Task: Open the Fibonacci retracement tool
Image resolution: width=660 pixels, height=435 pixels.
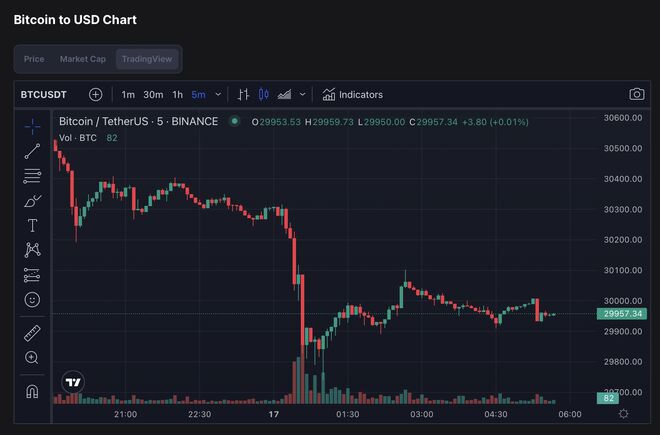Action: tap(32, 176)
